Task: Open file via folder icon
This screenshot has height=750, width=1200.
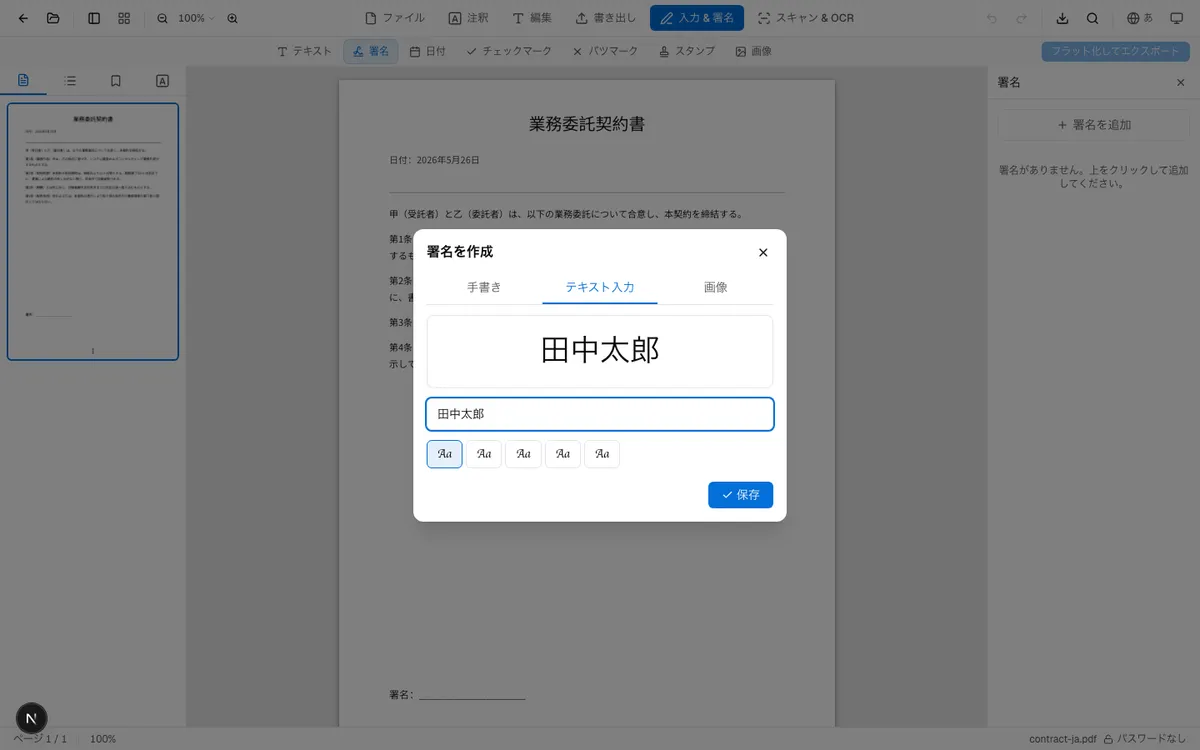Action: (53, 18)
